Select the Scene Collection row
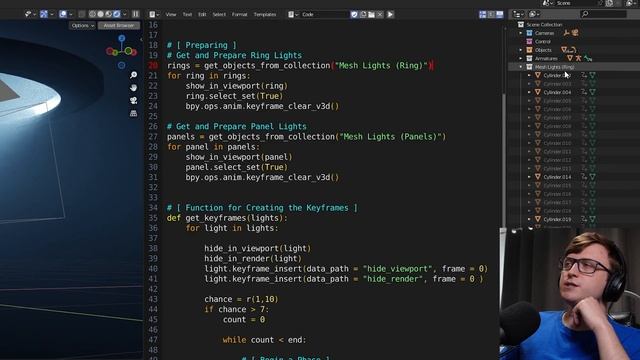 573,24
